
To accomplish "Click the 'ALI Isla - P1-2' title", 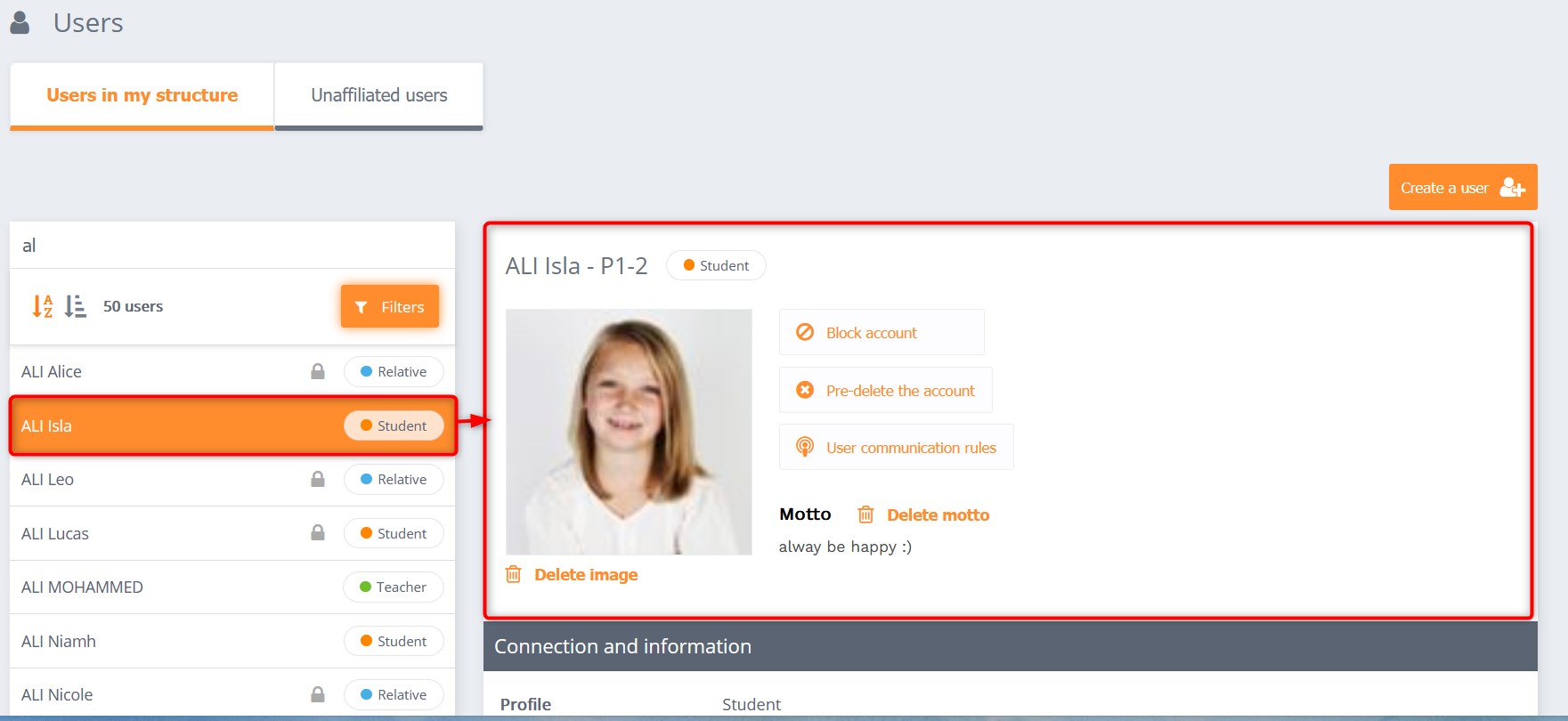I will [576, 266].
